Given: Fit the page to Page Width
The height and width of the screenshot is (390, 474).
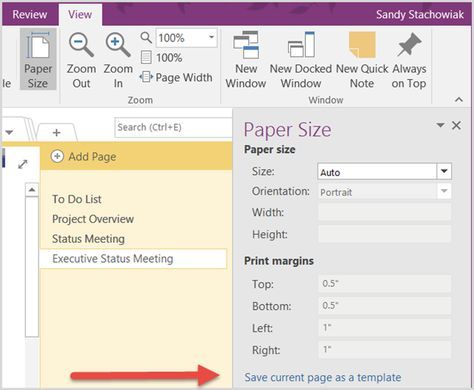Looking at the screenshot, I should (x=176, y=77).
